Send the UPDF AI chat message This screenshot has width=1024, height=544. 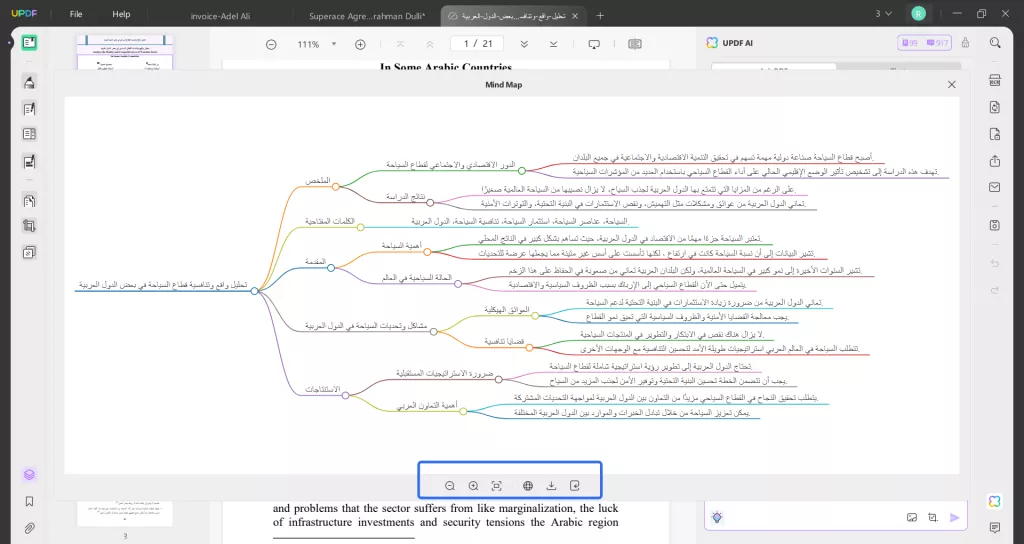pyautogui.click(x=955, y=517)
